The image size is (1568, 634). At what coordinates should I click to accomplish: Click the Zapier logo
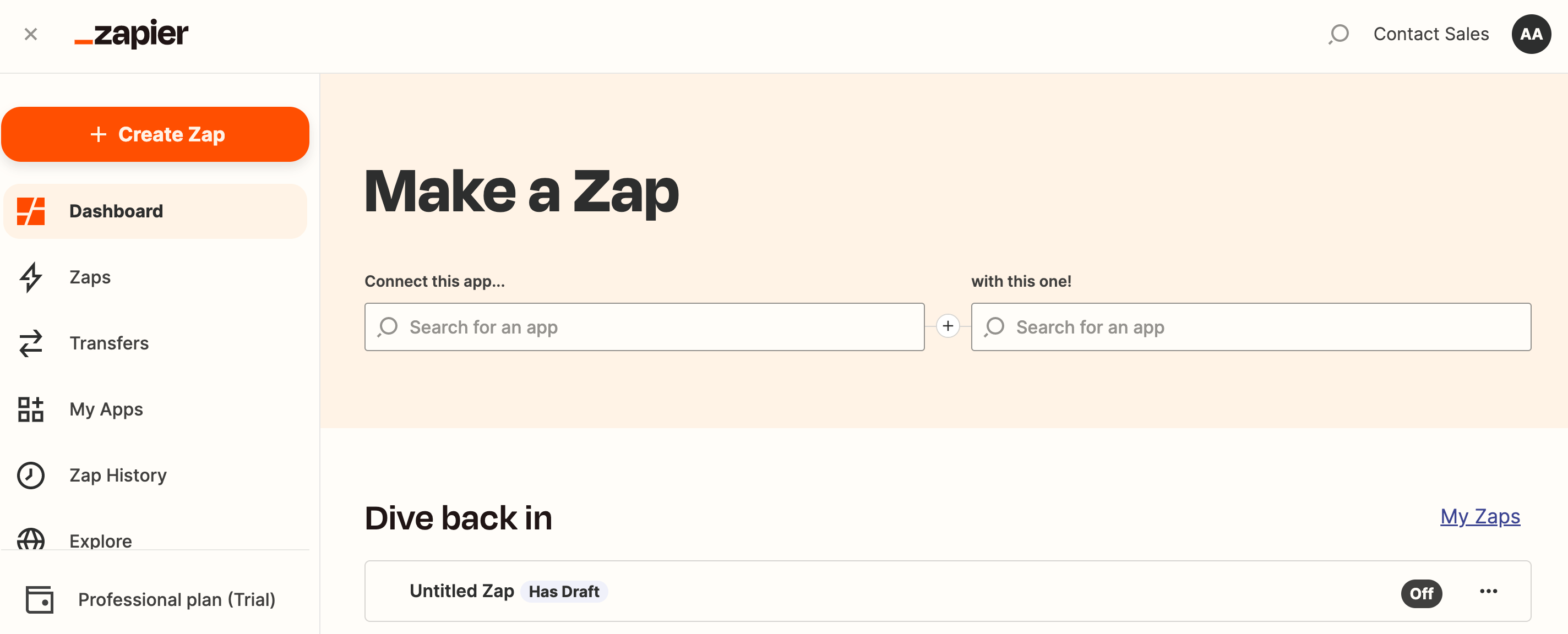132,34
